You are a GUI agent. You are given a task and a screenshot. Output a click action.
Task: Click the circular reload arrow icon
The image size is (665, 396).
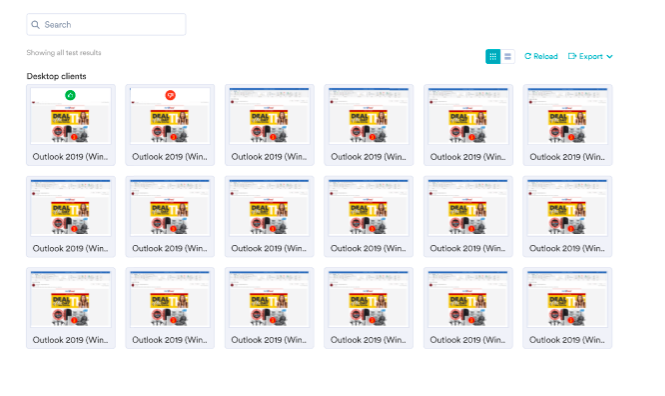tap(528, 56)
